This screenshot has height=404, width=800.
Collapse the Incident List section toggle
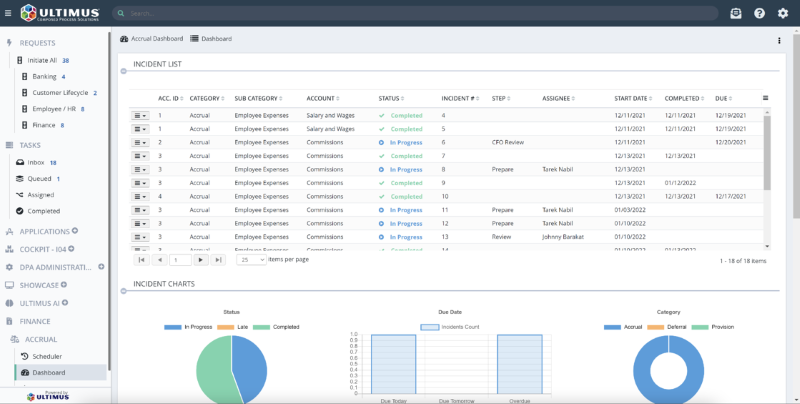click(123, 71)
